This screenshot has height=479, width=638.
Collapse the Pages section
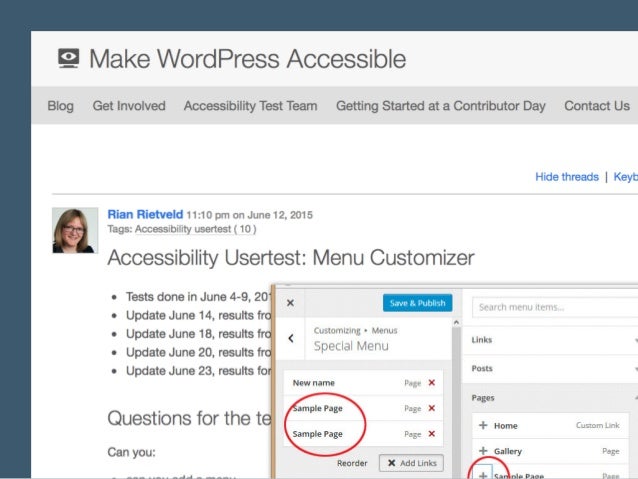pyautogui.click(x=550, y=398)
